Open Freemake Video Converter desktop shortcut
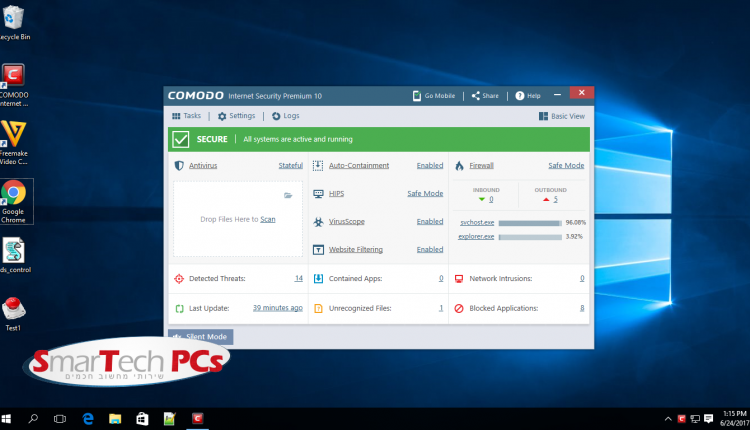Screen dimensions: 750x430 pos(13,143)
